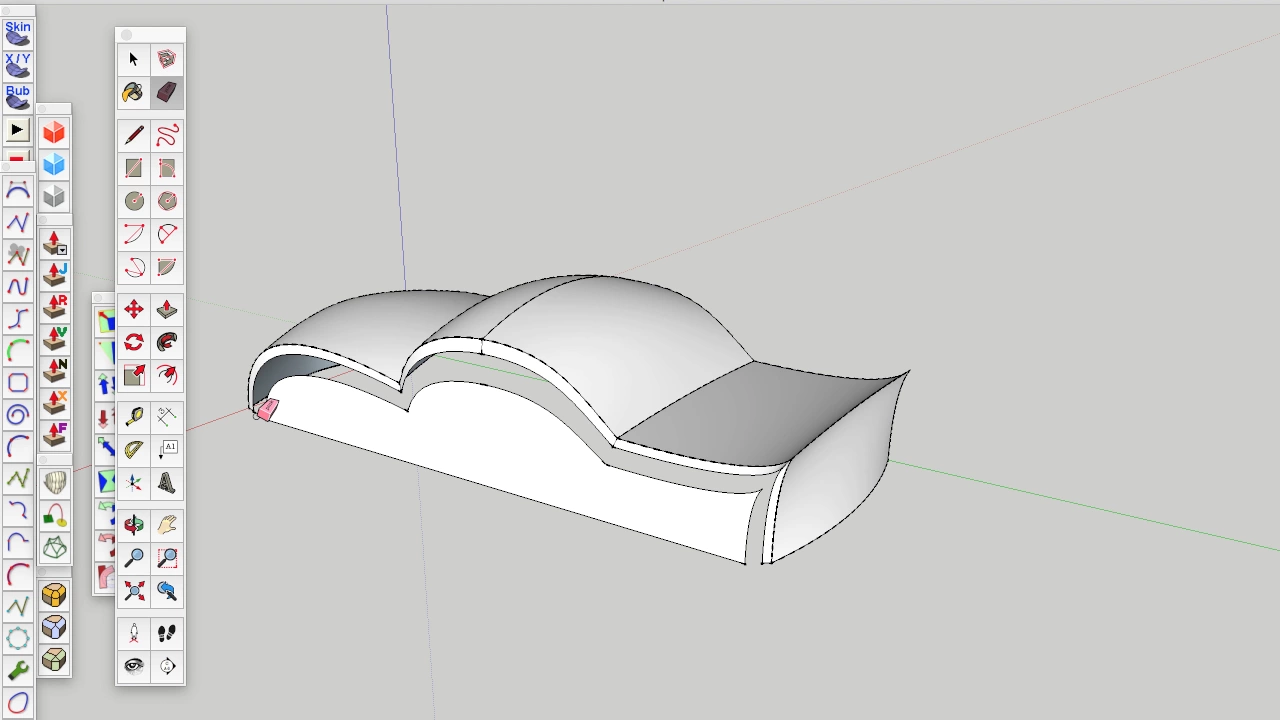Activate the Follow Me tool
This screenshot has width=1280, height=720.
pyautogui.click(x=167, y=343)
